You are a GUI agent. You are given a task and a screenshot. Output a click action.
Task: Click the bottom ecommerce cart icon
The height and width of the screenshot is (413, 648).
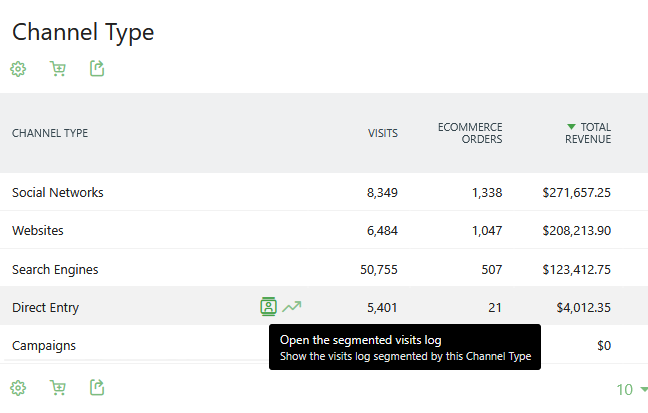pos(58,387)
